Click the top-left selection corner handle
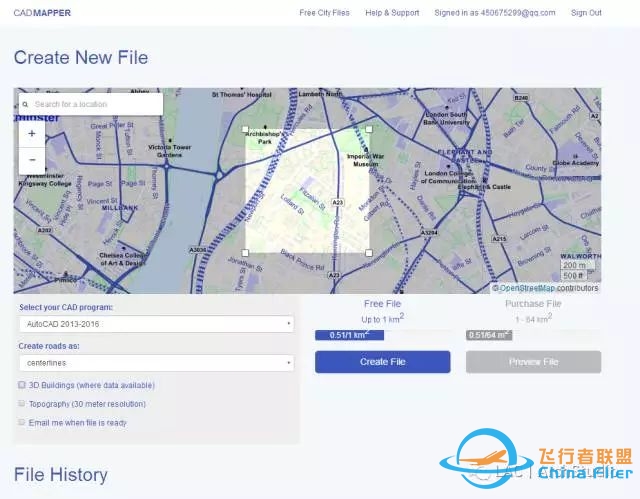This screenshot has height=499, width=640. (x=245, y=129)
